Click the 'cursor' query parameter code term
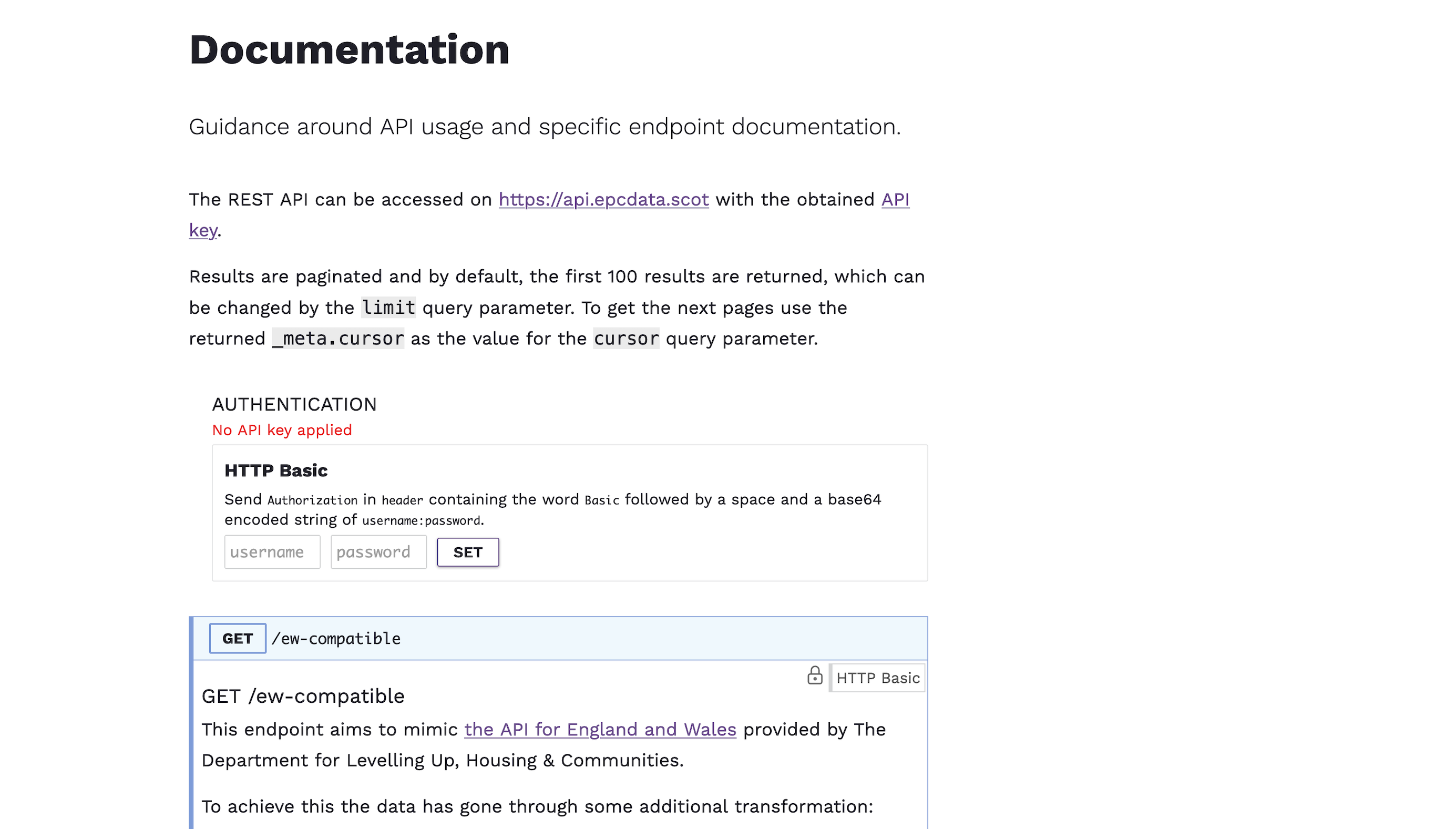This screenshot has width=1456, height=829. tap(626, 338)
